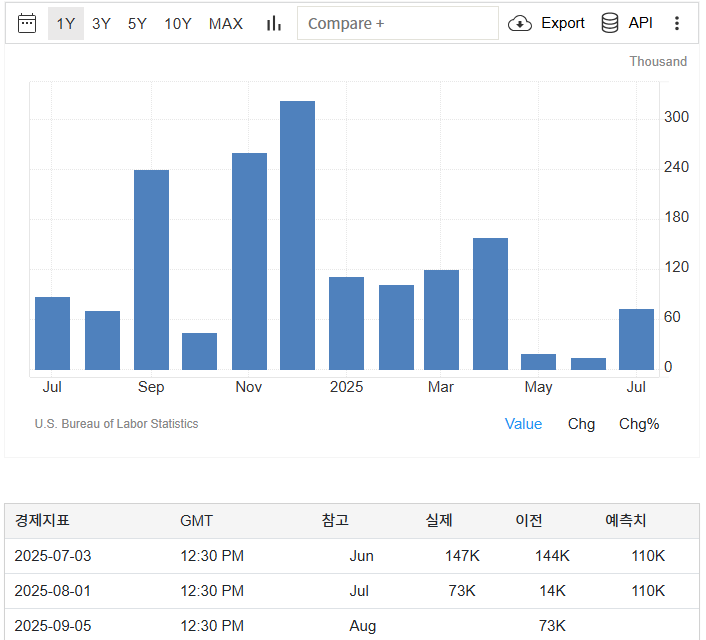
Task: Select the 1Y time range
Action: 66,23
